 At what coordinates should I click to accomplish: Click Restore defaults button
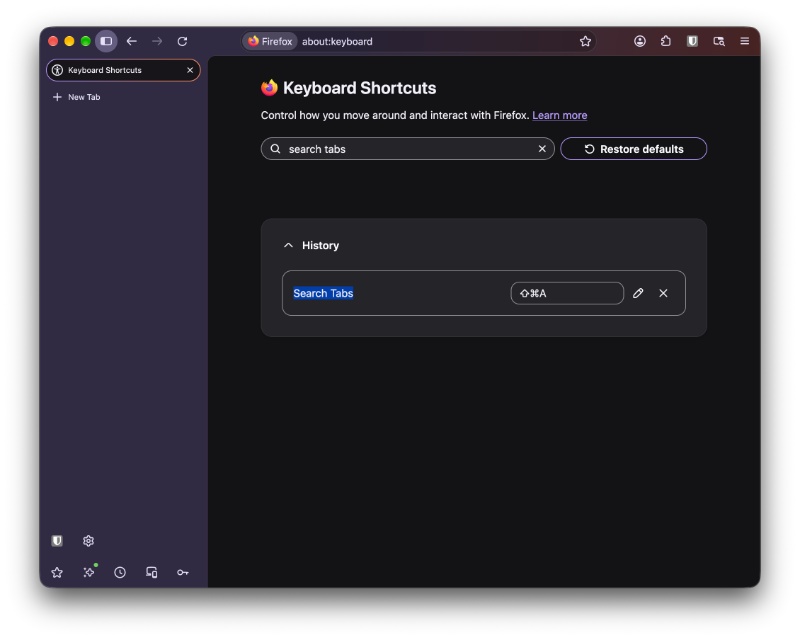click(x=634, y=149)
